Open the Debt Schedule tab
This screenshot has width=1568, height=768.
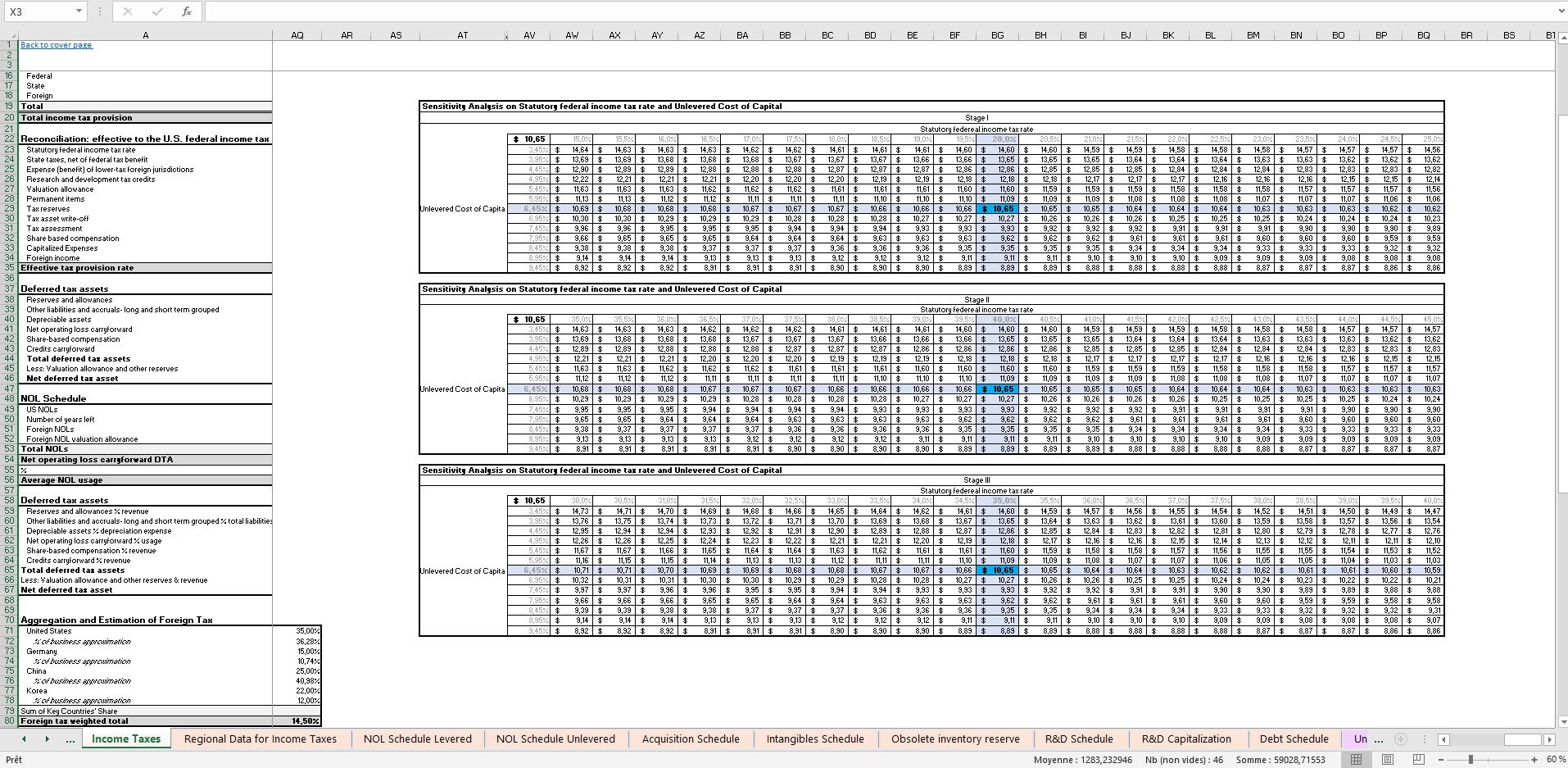click(x=1294, y=738)
